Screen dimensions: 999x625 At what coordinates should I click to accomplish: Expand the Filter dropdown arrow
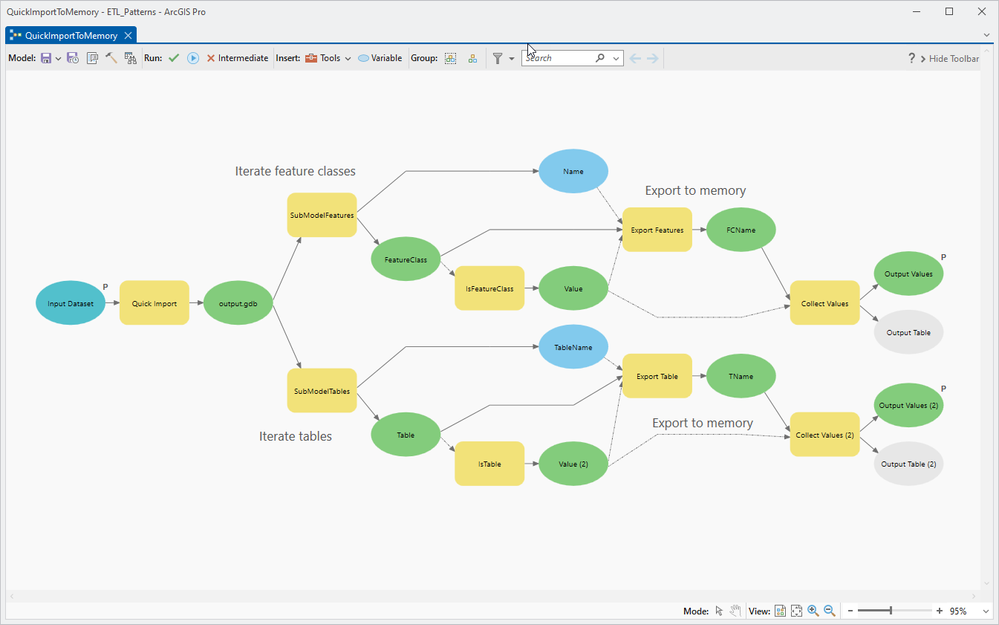click(x=512, y=59)
